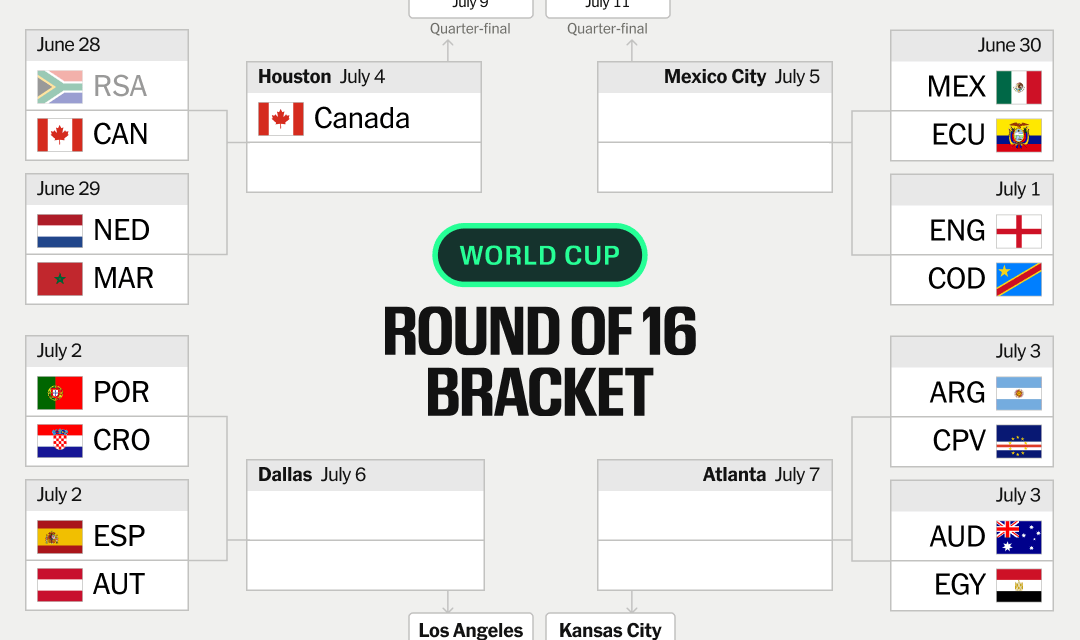1080x640 pixels.
Task: Click the Morocco flag beside MAR
Action: pos(60,279)
